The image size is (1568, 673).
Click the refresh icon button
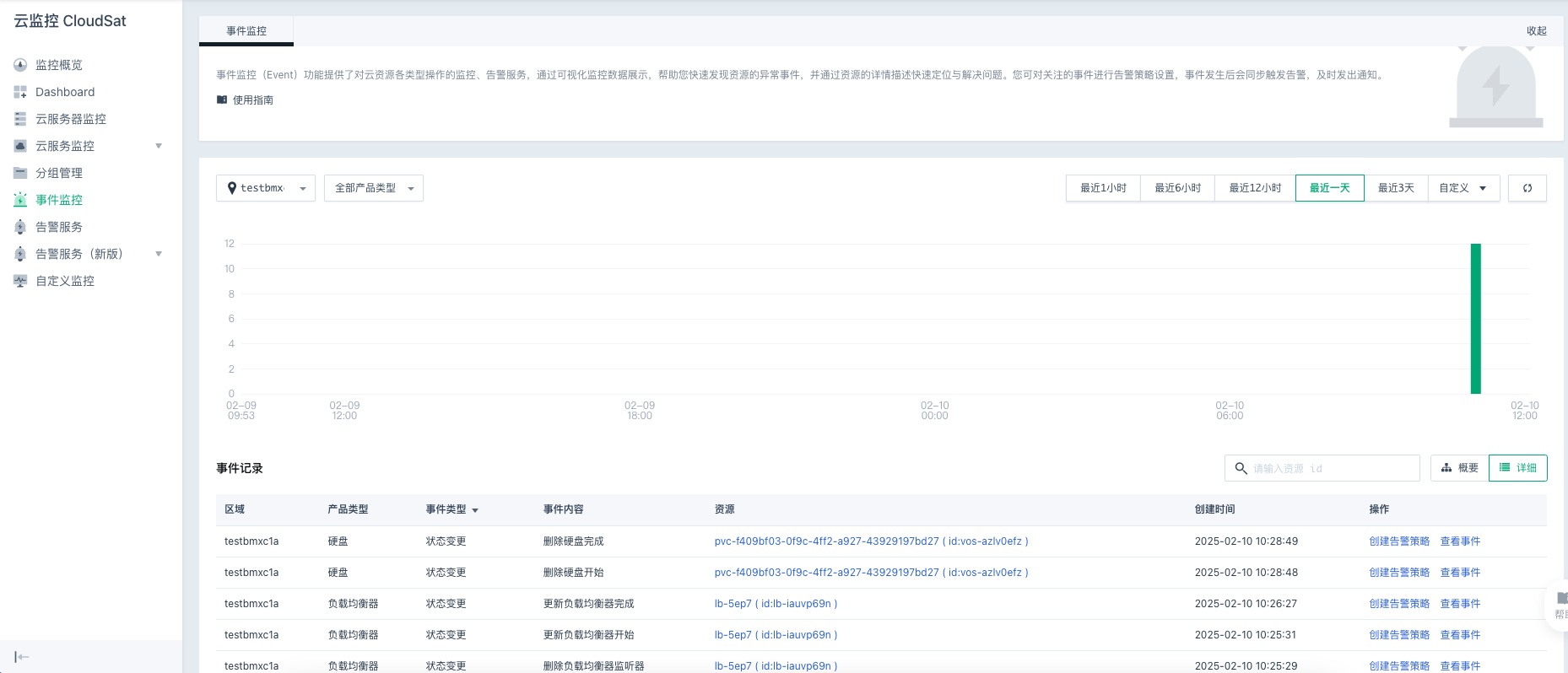[1527, 188]
